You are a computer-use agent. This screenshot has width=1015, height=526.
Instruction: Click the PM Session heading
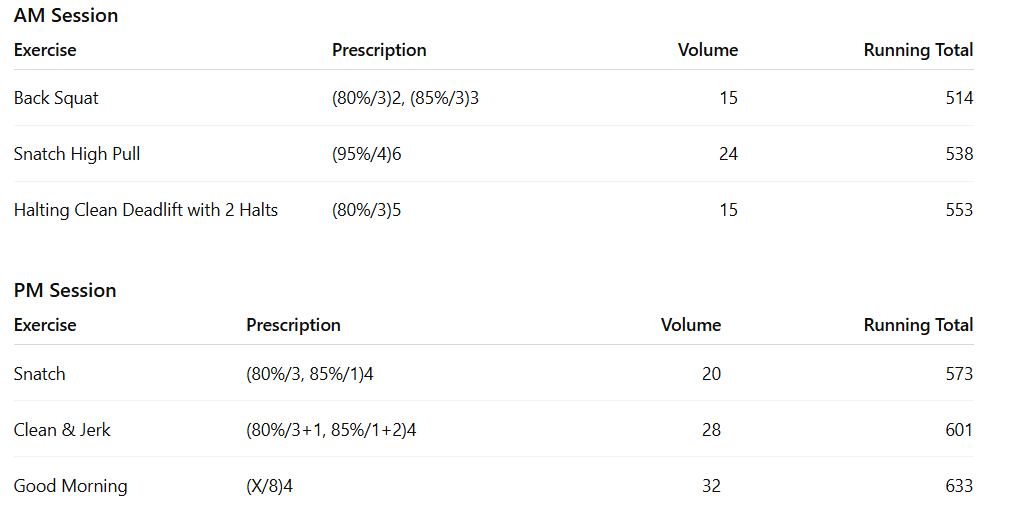pyautogui.click(x=65, y=290)
